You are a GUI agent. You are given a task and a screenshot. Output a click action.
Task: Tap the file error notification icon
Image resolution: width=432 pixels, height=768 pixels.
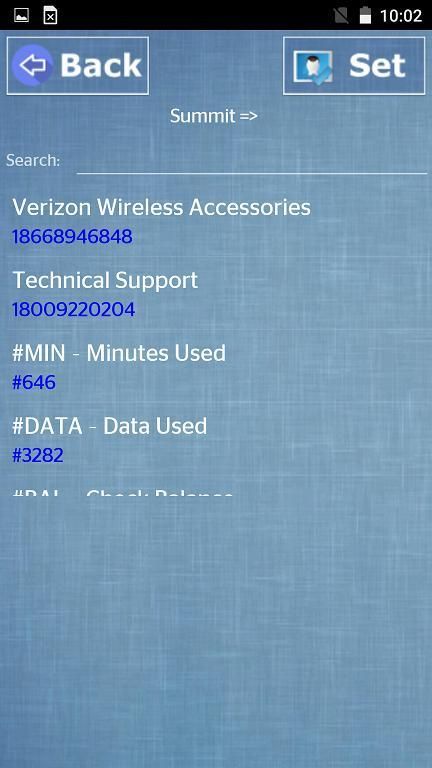click(x=50, y=15)
